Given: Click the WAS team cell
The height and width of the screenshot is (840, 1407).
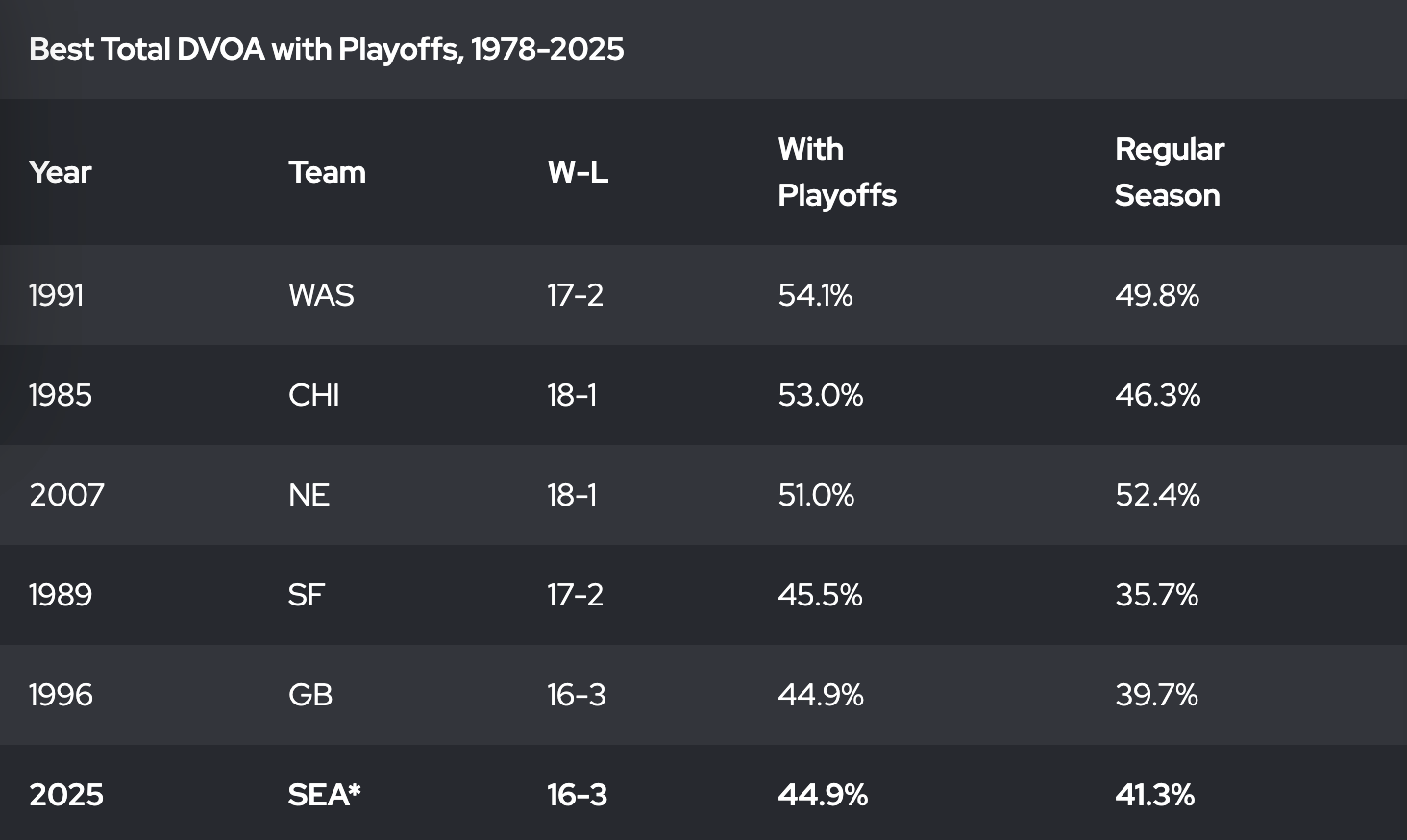Looking at the screenshot, I should pyautogui.click(x=321, y=295).
